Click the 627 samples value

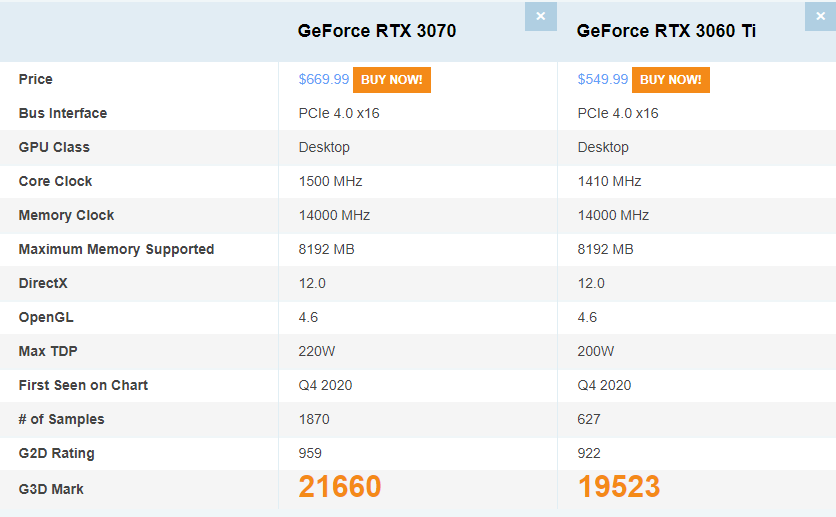point(589,419)
